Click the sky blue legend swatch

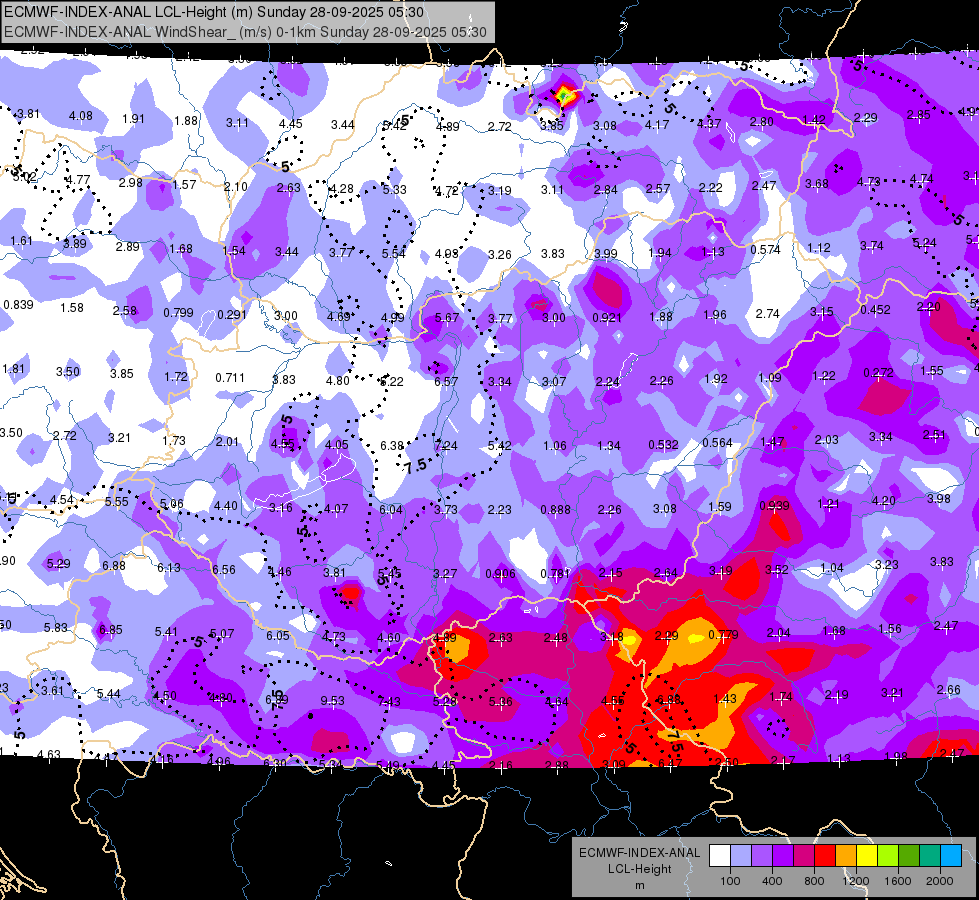(x=951, y=856)
